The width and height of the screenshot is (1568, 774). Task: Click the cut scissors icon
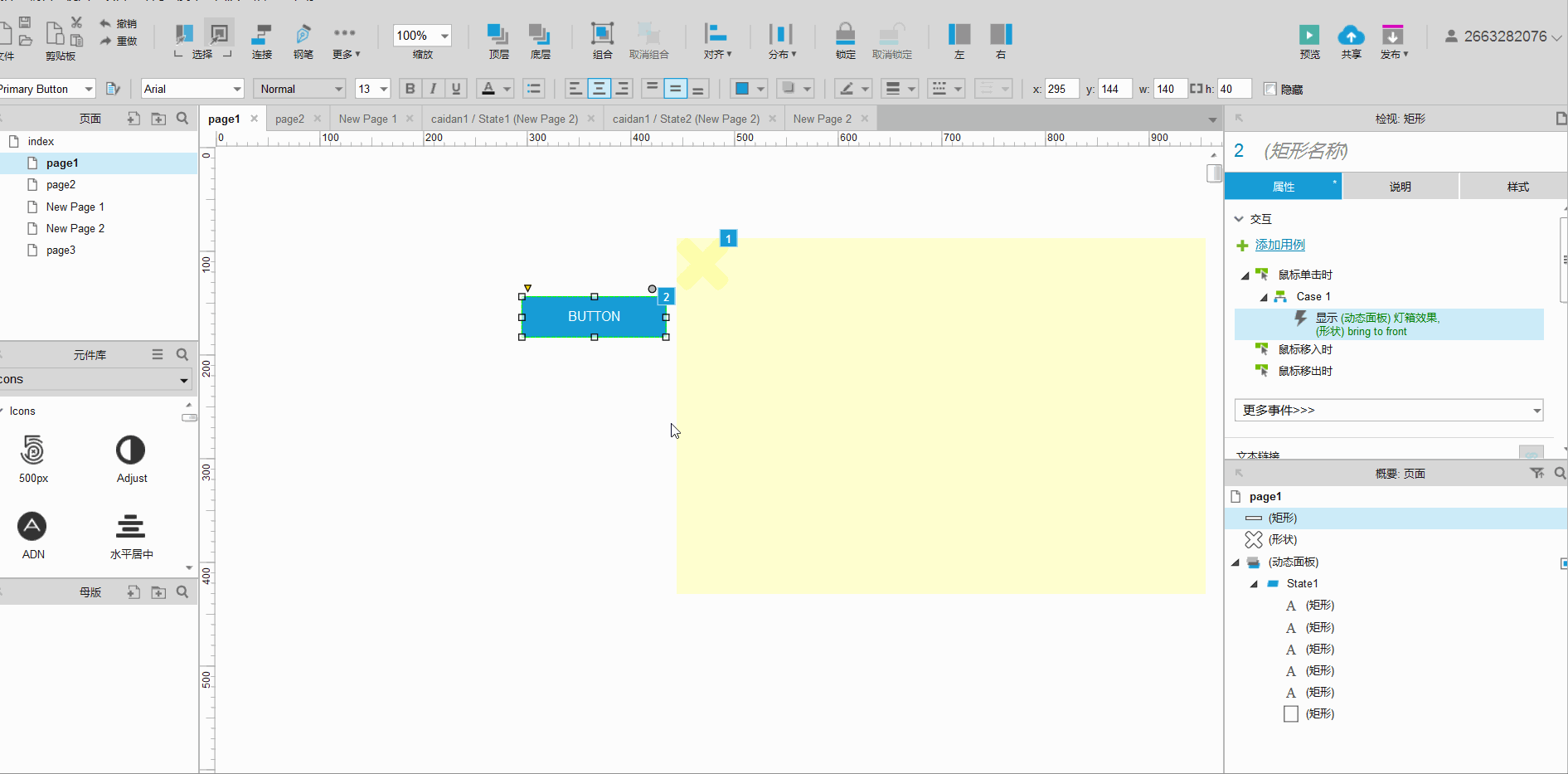tap(76, 22)
